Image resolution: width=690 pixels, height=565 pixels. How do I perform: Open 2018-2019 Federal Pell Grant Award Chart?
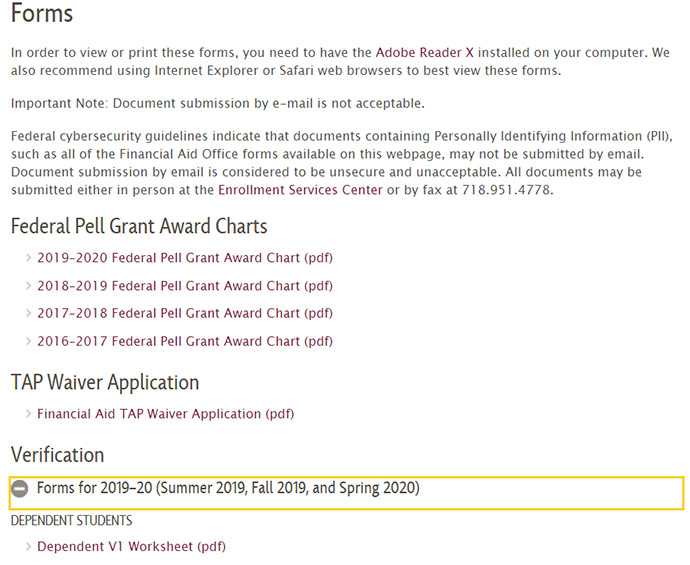point(185,286)
